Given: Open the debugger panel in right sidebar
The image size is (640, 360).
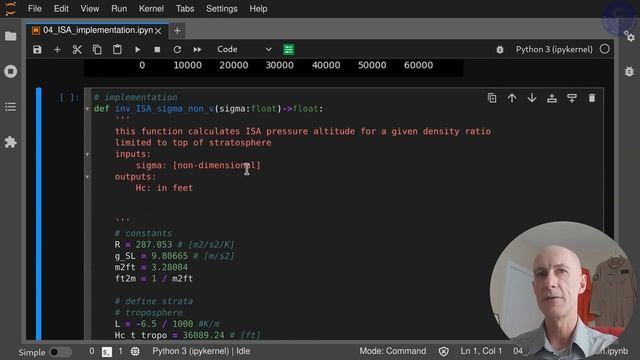Looking at the screenshot, I should tap(629, 71).
